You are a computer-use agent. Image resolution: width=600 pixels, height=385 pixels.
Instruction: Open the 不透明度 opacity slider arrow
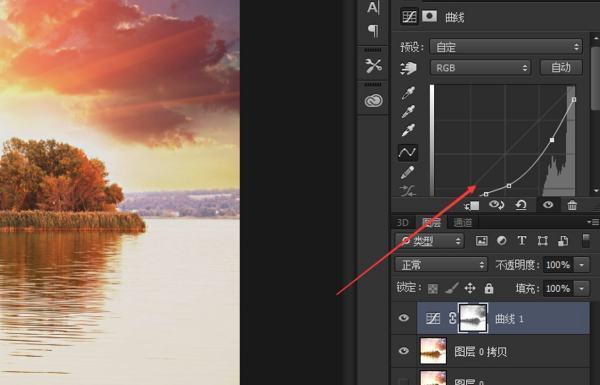click(582, 264)
